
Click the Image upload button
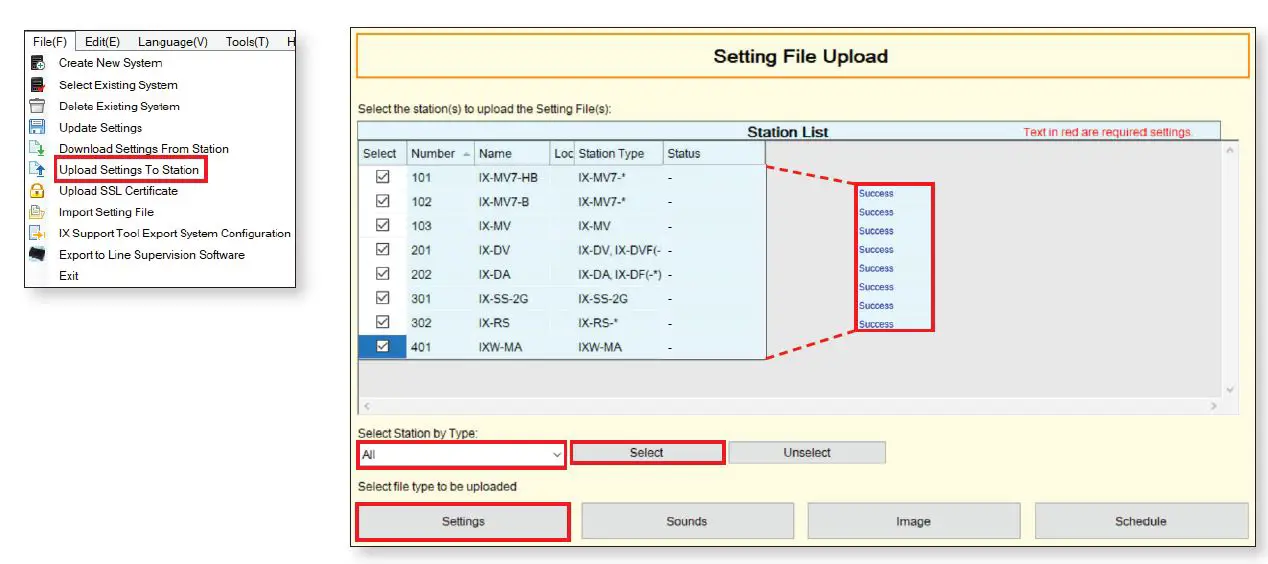(913, 521)
